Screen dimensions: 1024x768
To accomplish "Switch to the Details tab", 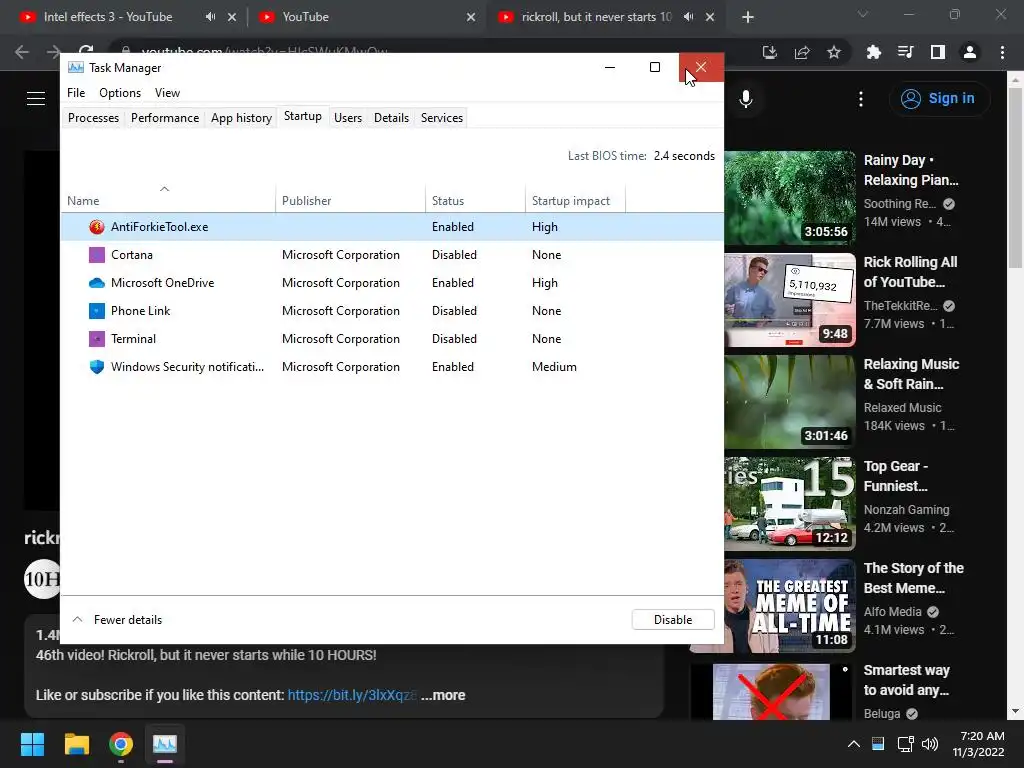I will (x=391, y=118).
